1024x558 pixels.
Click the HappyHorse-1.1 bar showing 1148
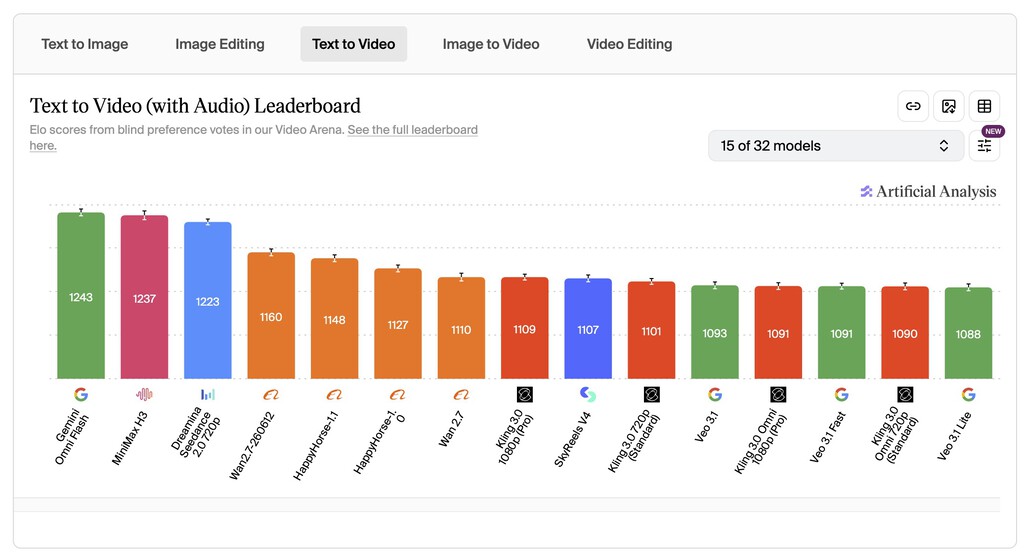[334, 318]
